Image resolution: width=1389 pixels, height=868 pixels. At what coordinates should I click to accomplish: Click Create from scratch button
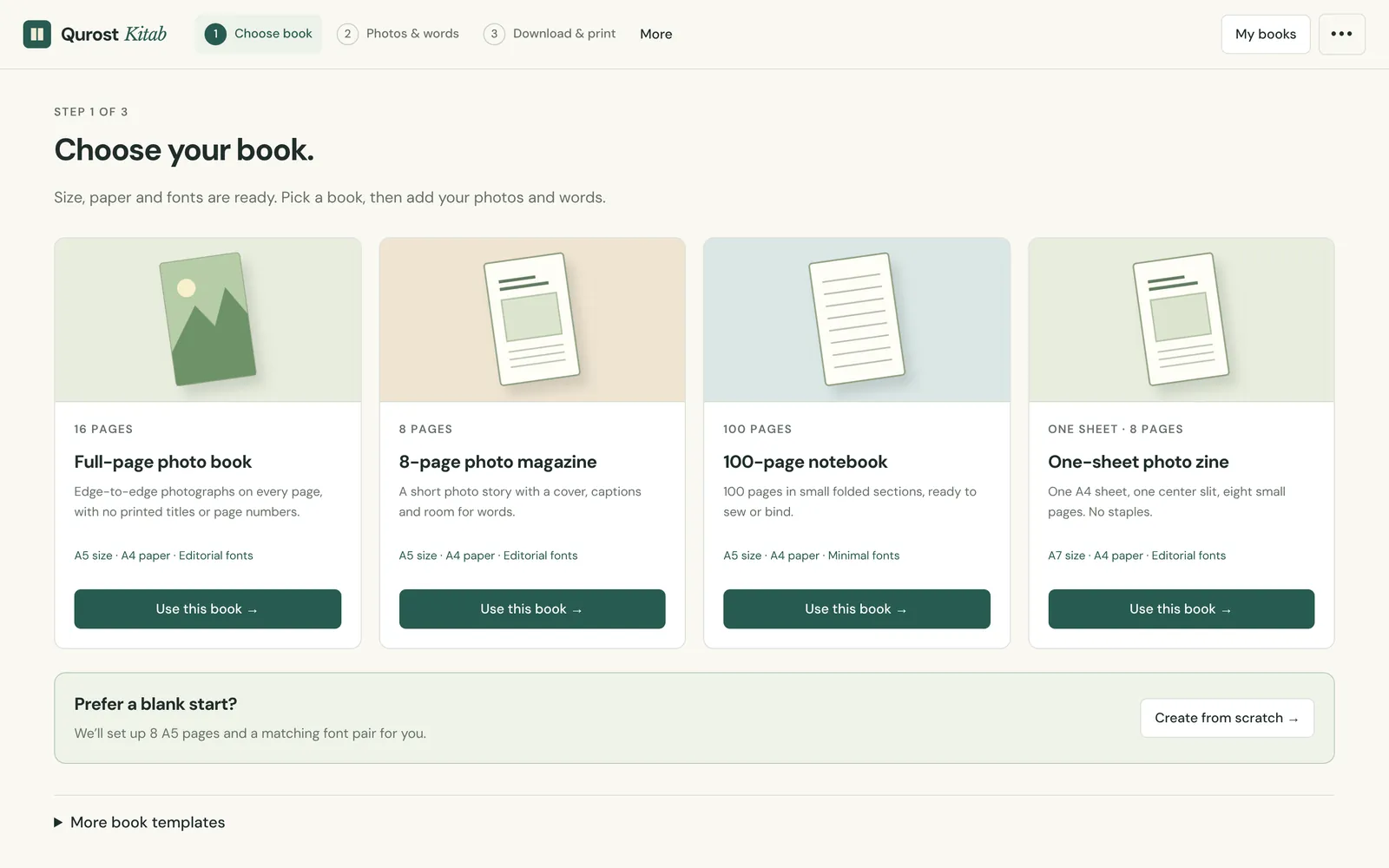tap(1227, 718)
